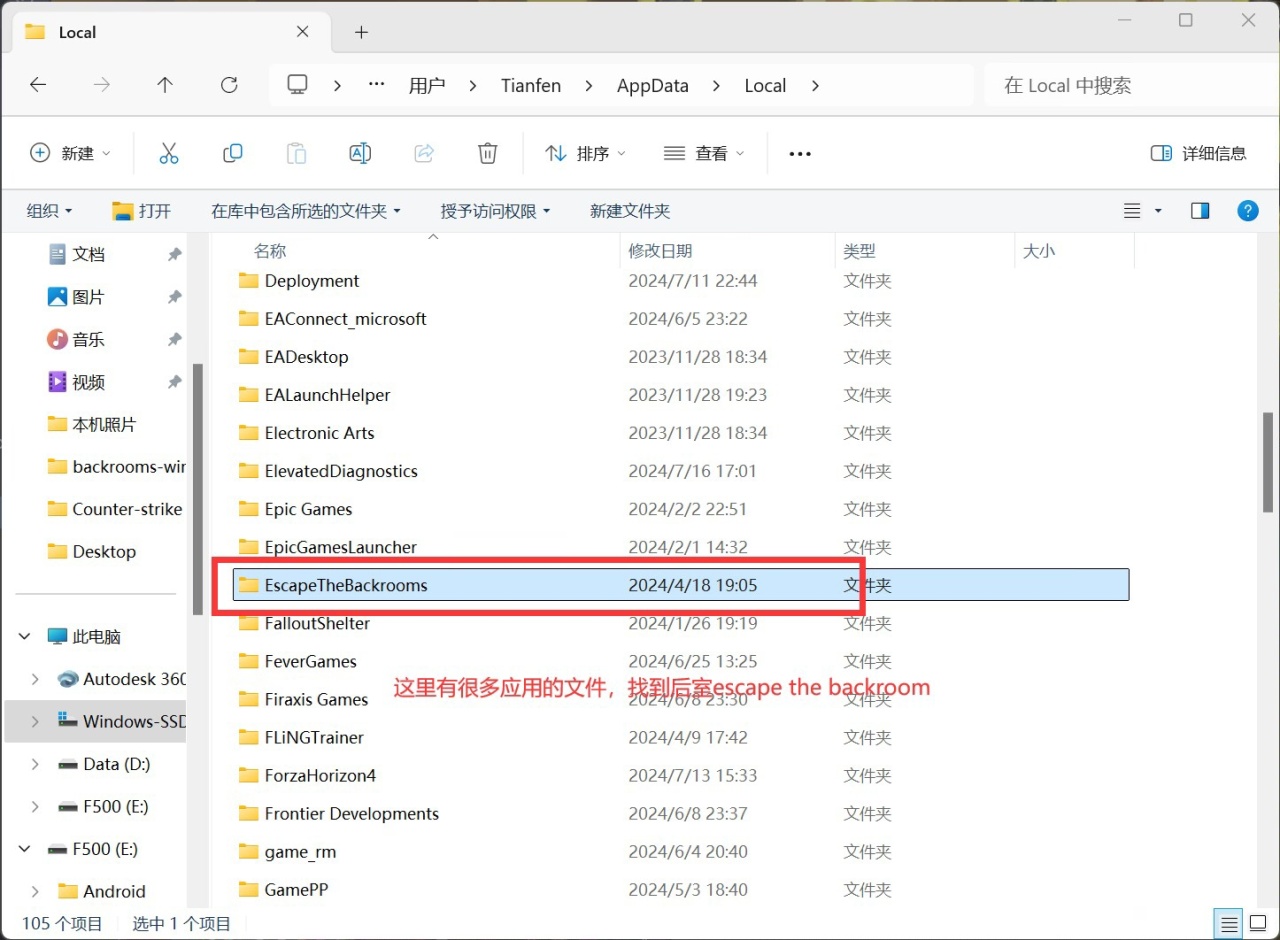
Task: Sort by the 名称 column header
Action: tap(270, 251)
